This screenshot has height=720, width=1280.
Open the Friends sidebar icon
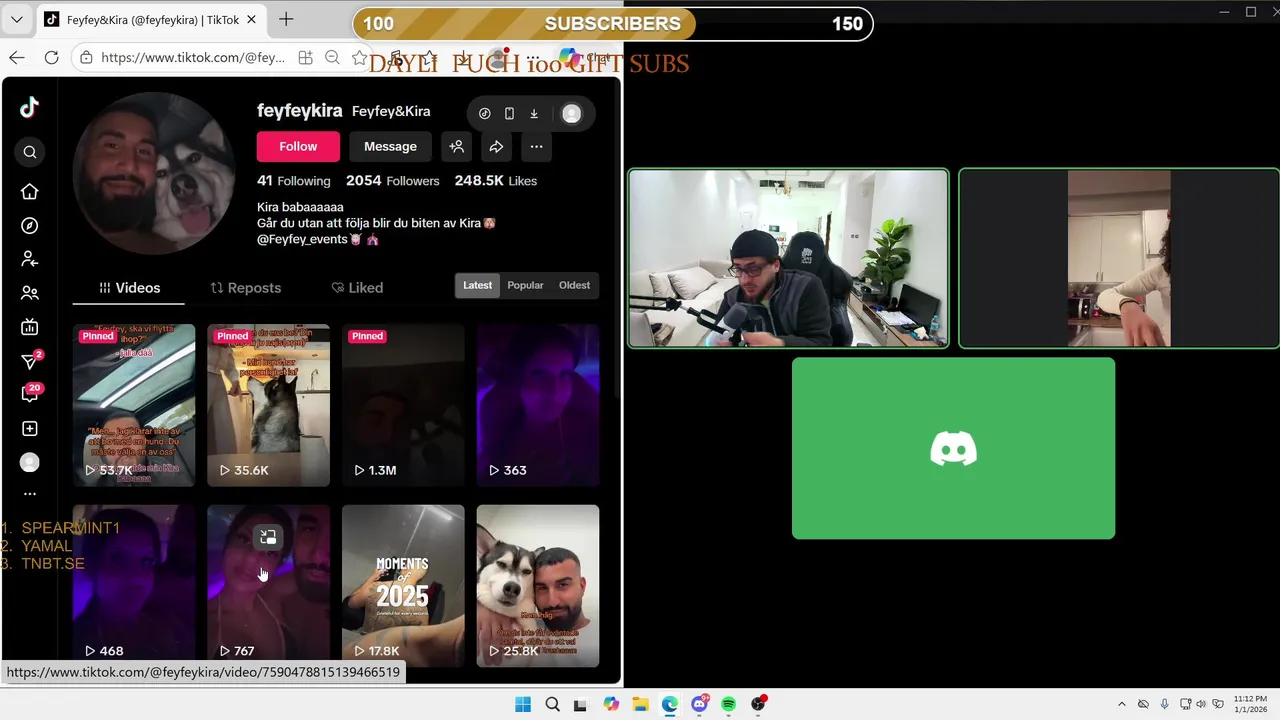tap(30, 293)
